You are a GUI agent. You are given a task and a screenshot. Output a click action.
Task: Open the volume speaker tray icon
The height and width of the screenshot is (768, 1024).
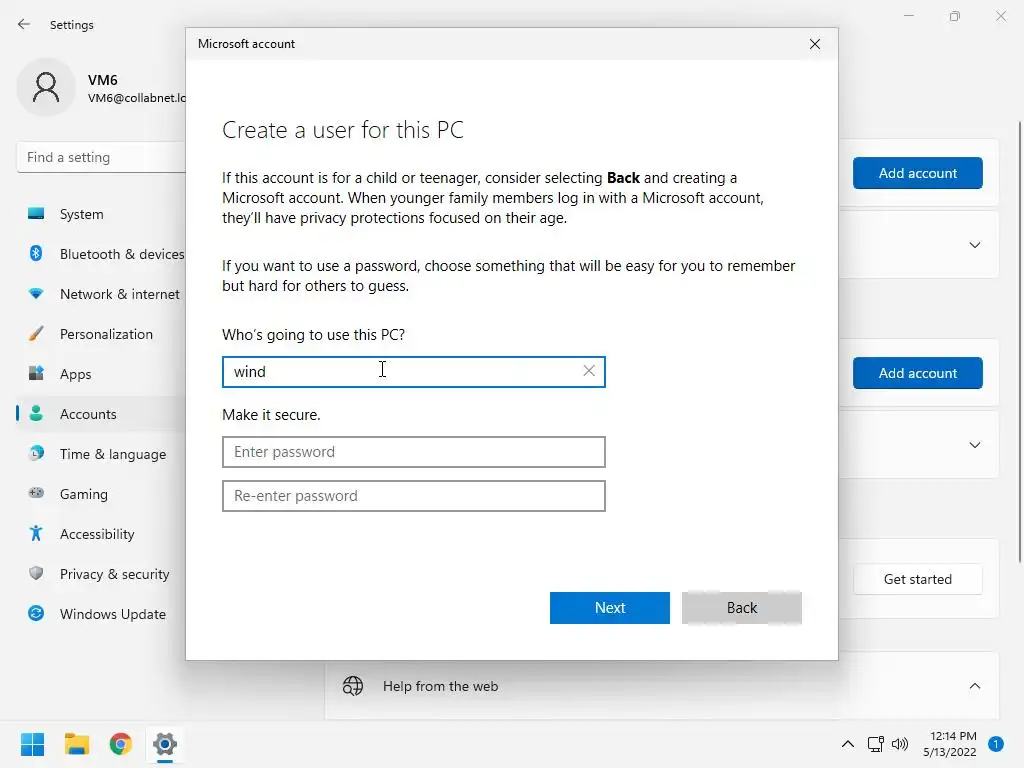point(900,744)
